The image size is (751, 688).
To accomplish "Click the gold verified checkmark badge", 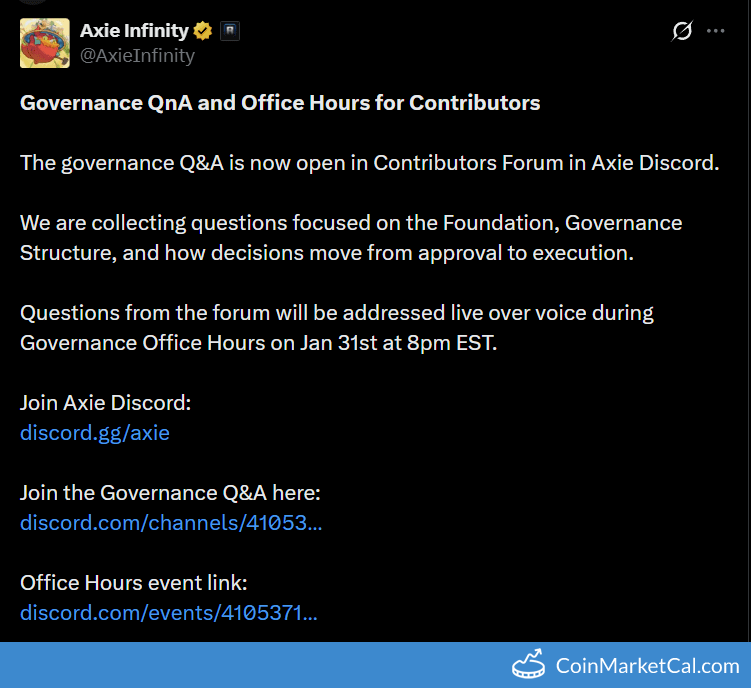I will point(203,31).
